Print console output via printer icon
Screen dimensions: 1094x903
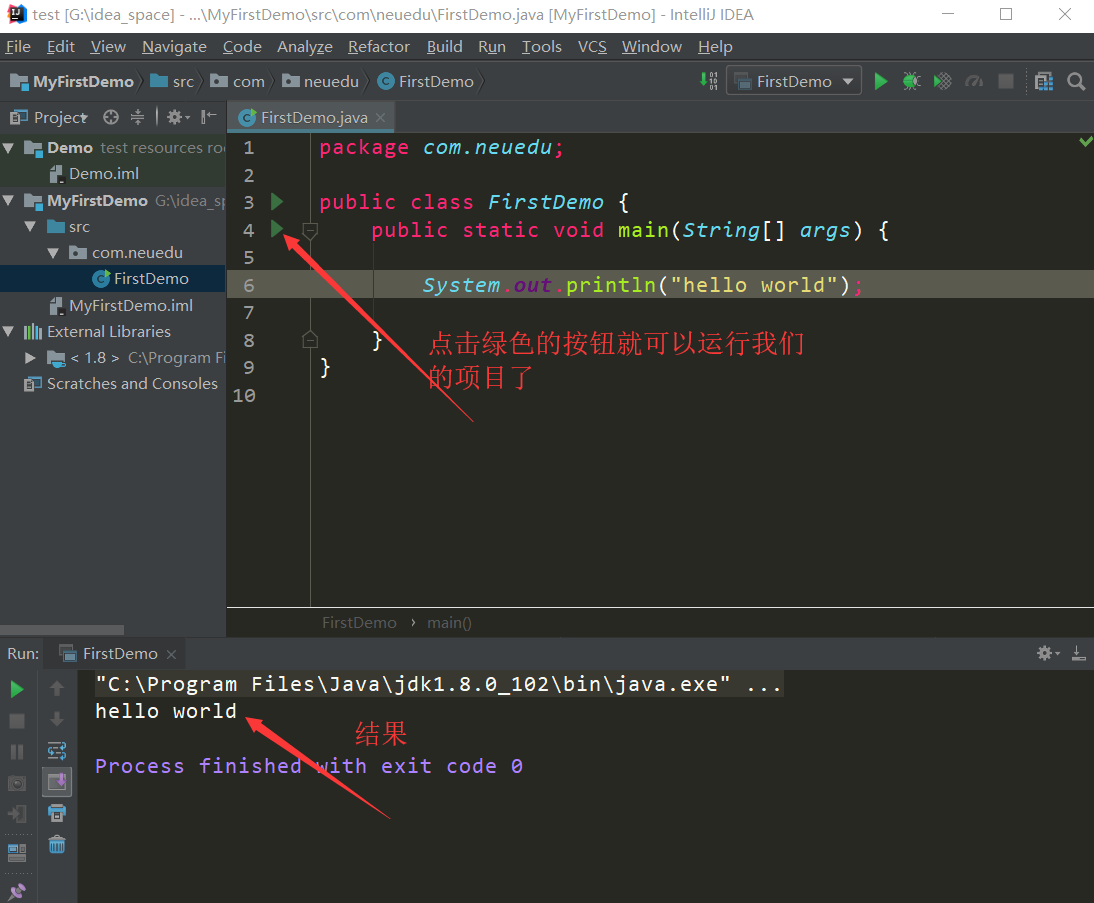(56, 813)
